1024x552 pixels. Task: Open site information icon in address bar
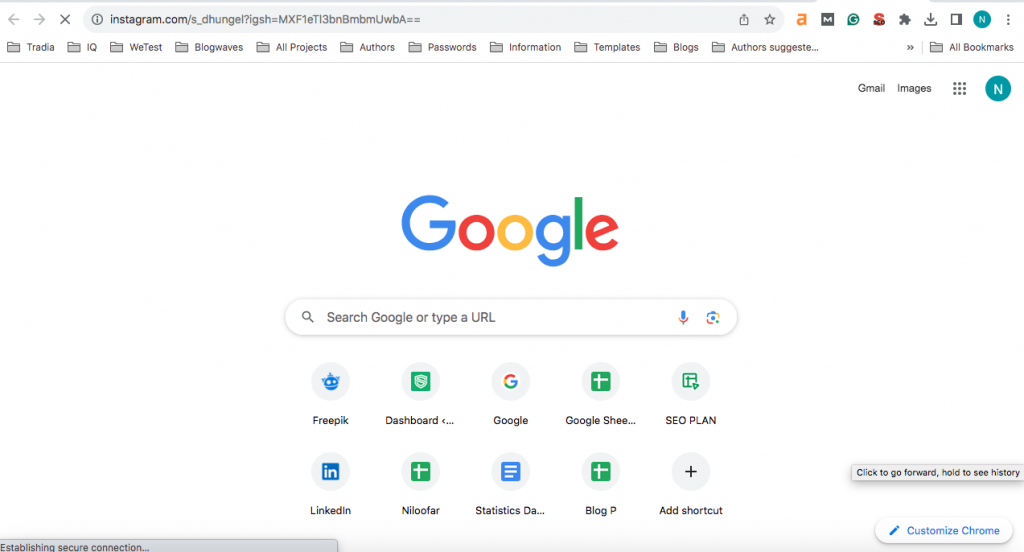click(x=97, y=20)
